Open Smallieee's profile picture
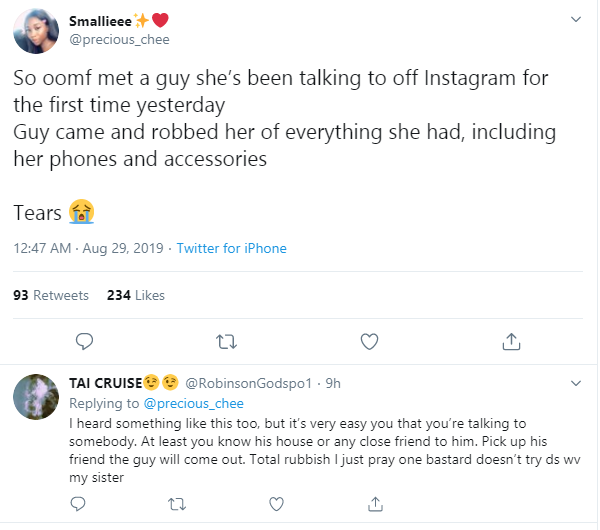 (34, 32)
